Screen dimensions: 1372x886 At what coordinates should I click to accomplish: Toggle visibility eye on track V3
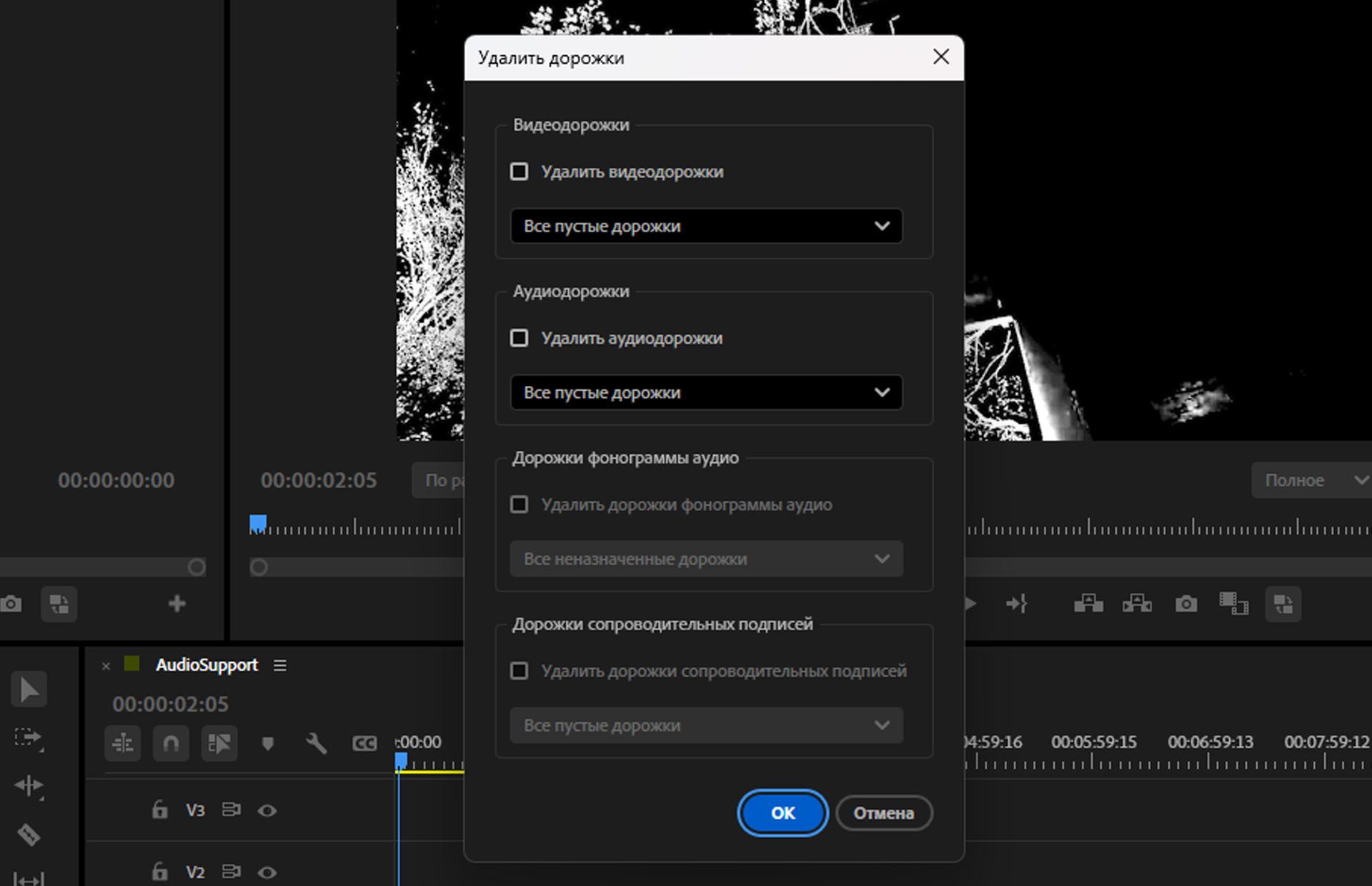pos(268,810)
